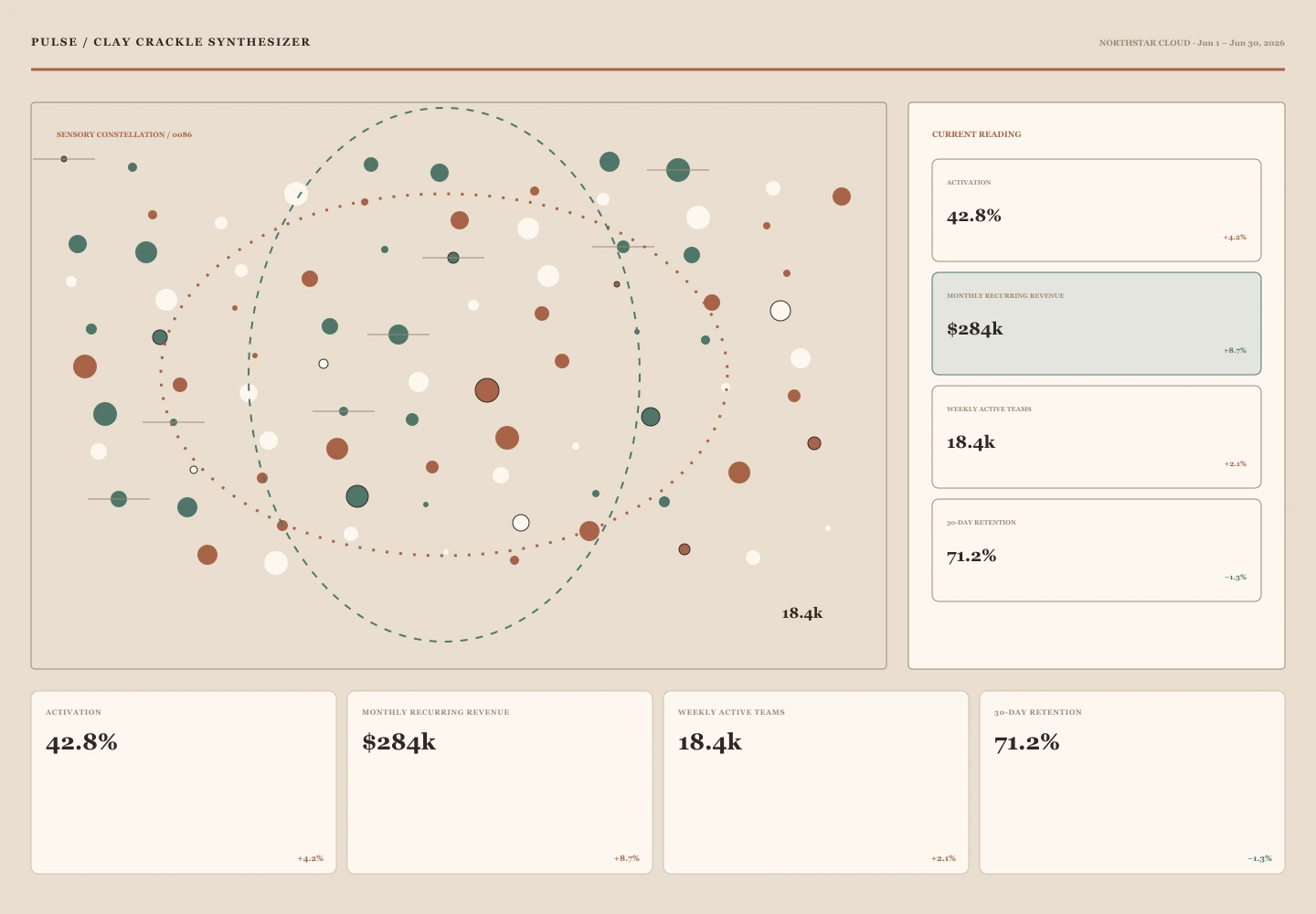
Task: Select the highlighted Monthly Recurring Revenue reading card
Action: (x=1097, y=324)
